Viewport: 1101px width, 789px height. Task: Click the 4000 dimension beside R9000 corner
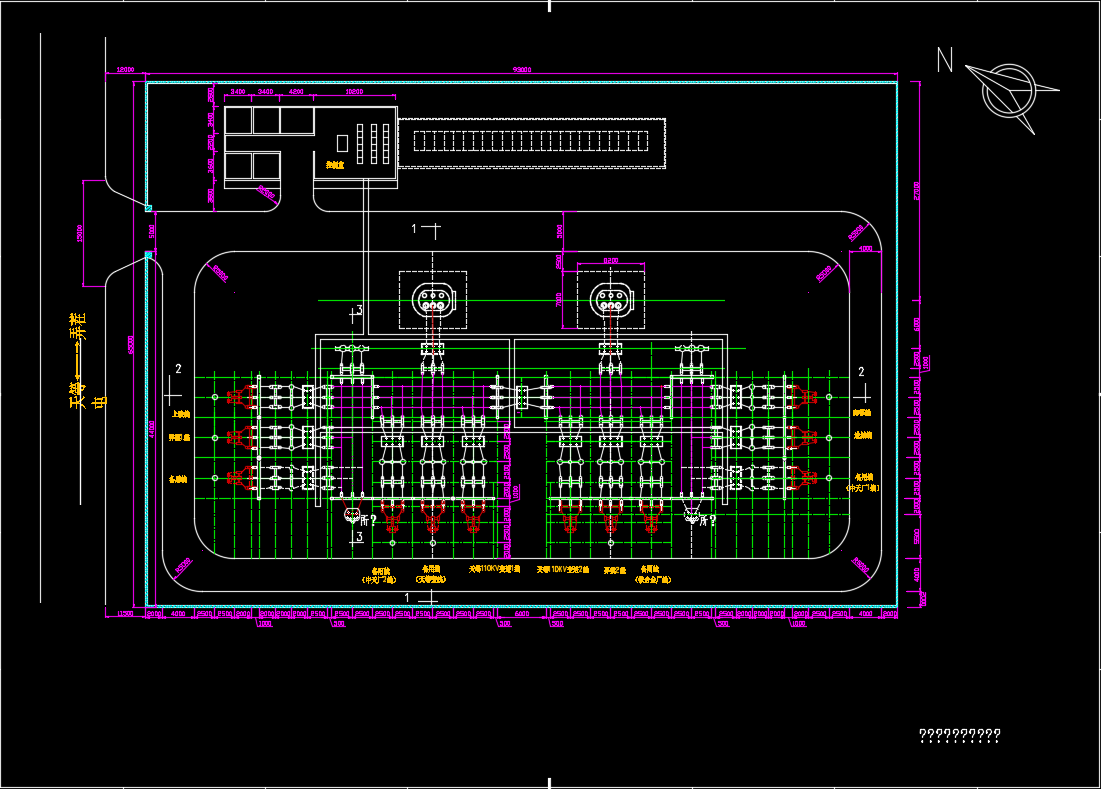point(865,248)
